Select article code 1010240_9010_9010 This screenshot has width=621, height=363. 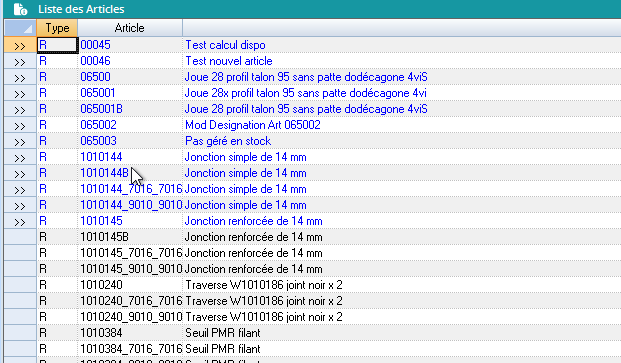(x=131, y=317)
